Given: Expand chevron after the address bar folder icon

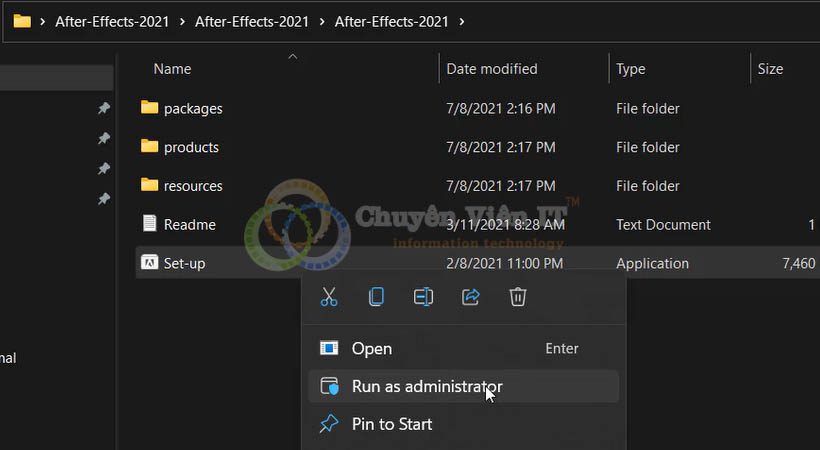Looking at the screenshot, I should coord(42,21).
